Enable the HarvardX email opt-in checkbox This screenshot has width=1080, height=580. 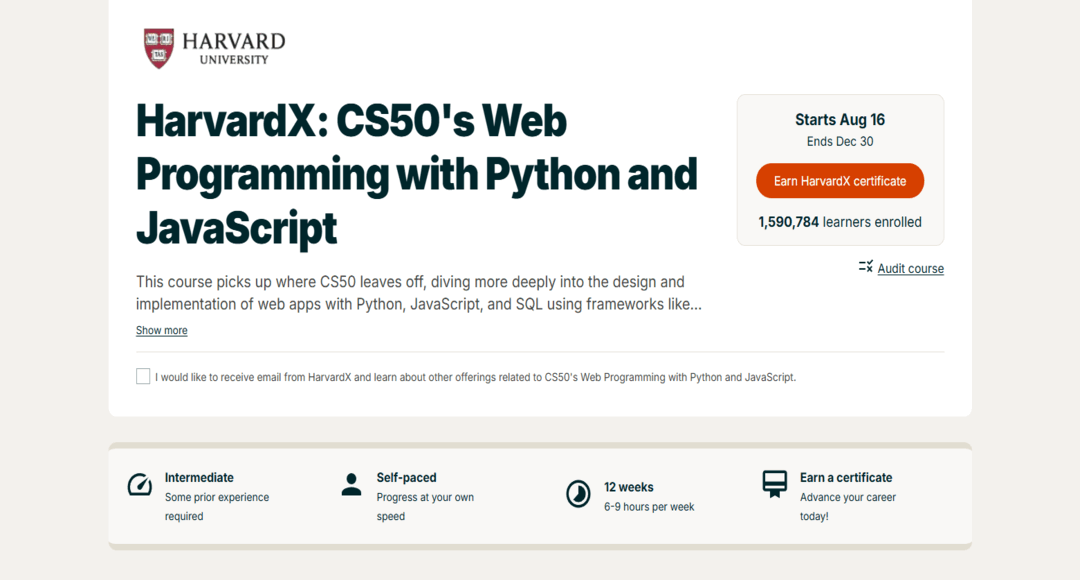(143, 377)
